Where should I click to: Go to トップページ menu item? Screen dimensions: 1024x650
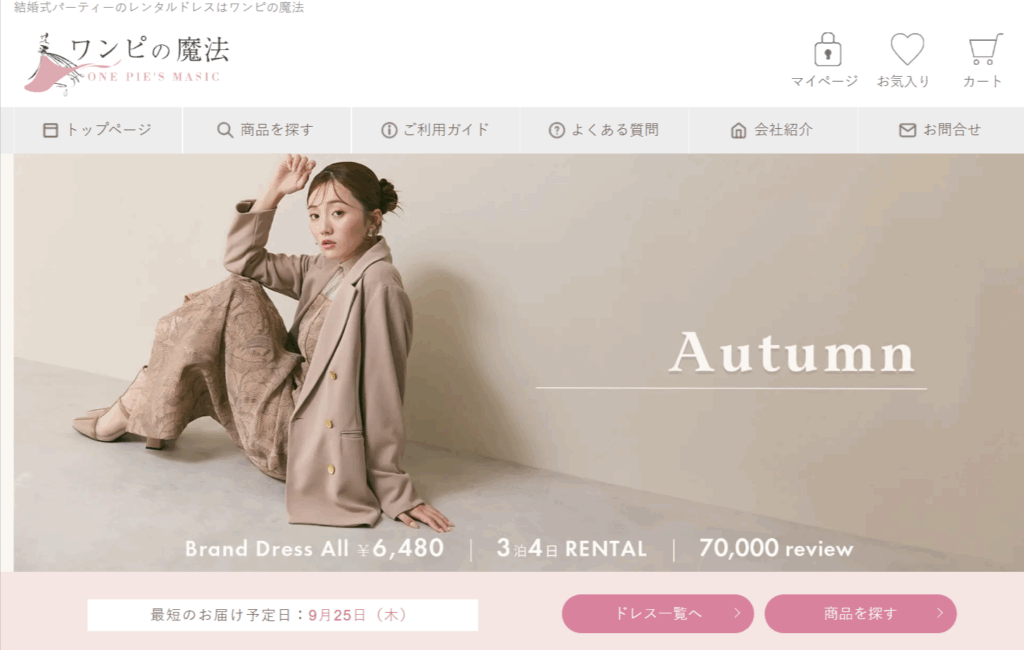[x=98, y=130]
